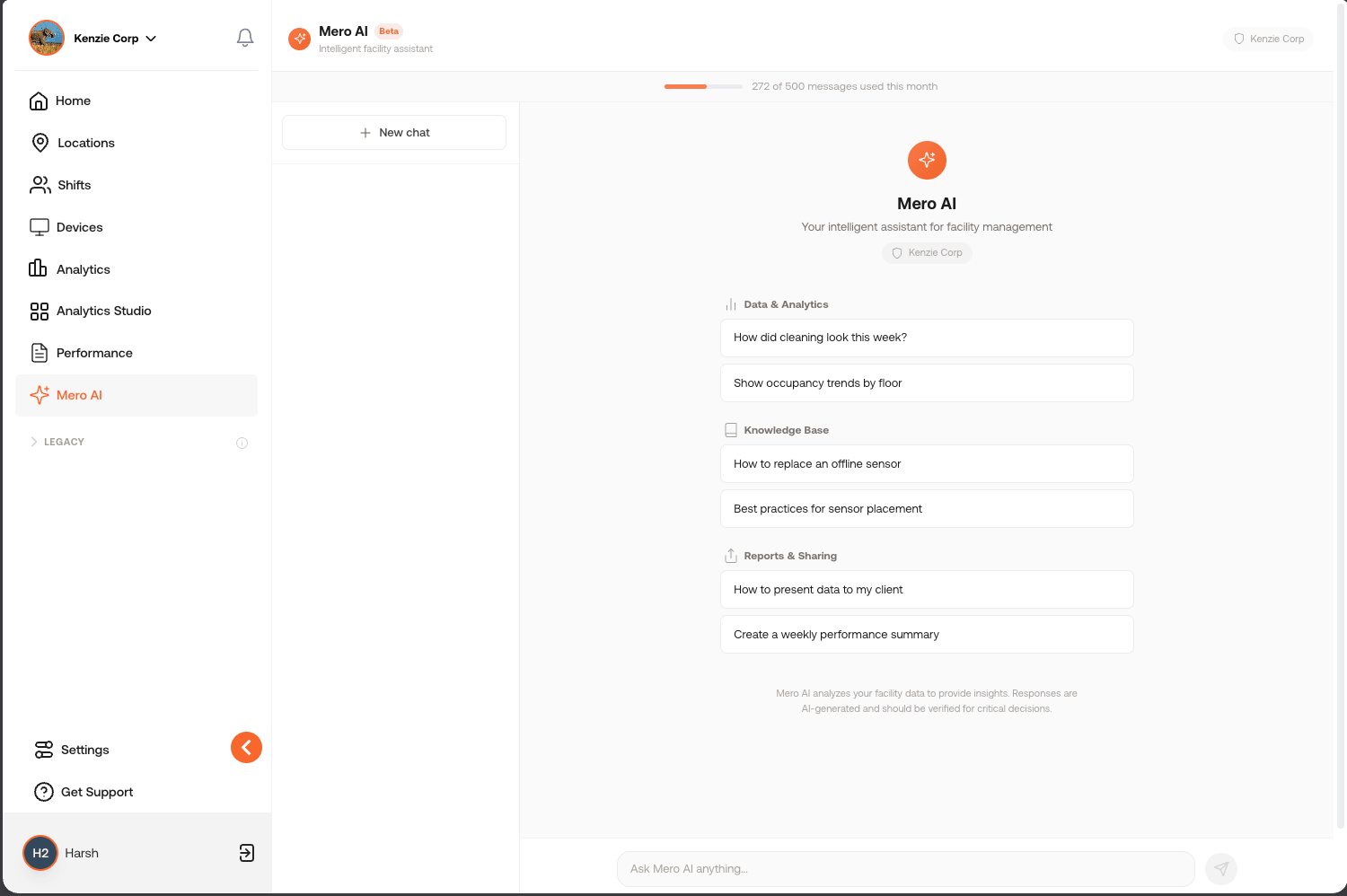Start a New chat
Viewport: 1347px width, 896px height.
click(x=394, y=132)
